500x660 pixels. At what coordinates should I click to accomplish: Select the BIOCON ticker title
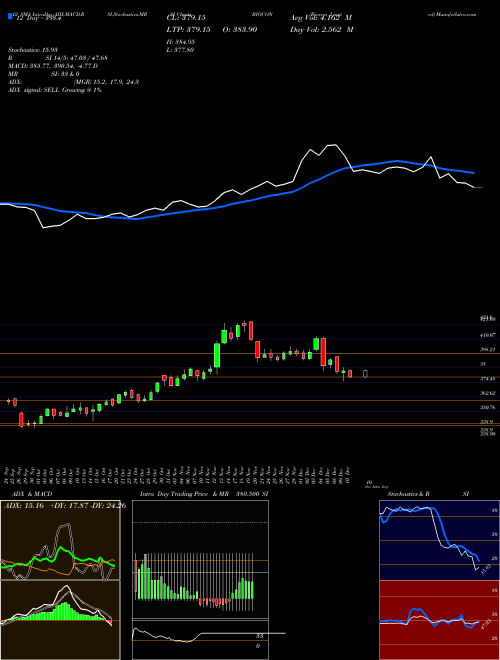(x=262, y=14)
